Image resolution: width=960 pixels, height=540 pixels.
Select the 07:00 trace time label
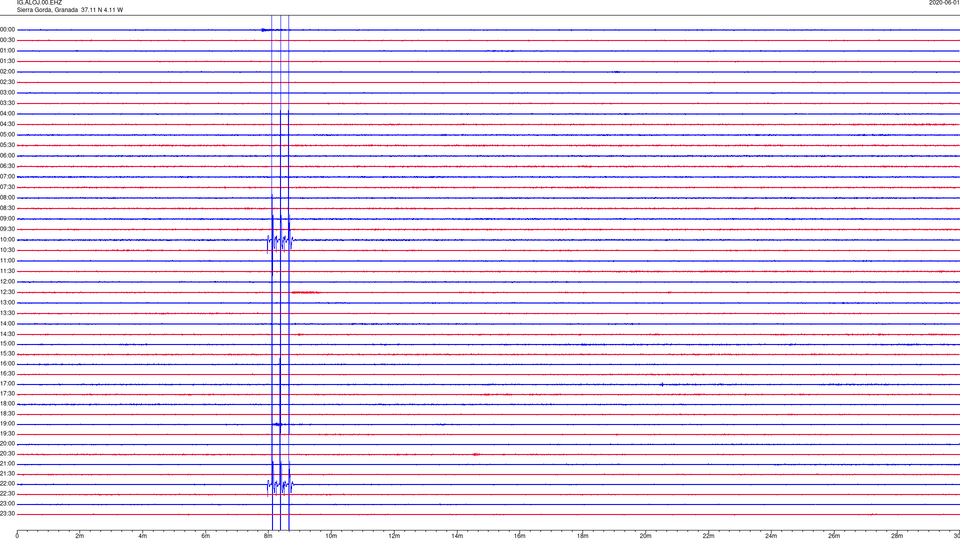[7, 176]
